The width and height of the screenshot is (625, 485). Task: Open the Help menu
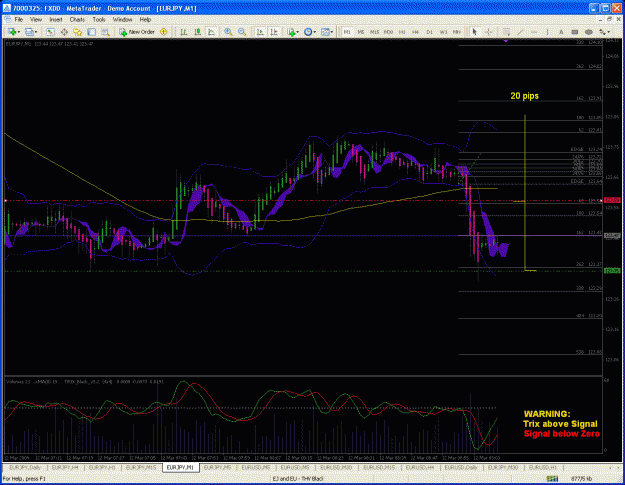tap(145, 19)
